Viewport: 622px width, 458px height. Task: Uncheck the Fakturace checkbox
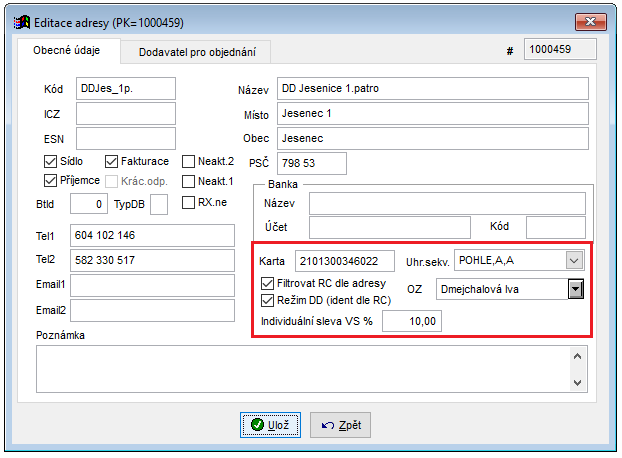pos(111,161)
